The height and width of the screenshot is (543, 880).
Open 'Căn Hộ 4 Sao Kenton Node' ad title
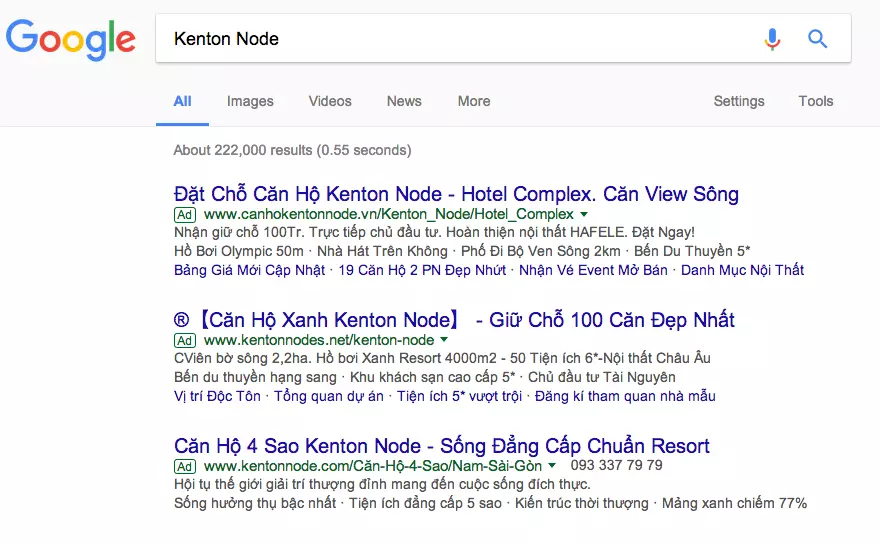[x=442, y=446]
